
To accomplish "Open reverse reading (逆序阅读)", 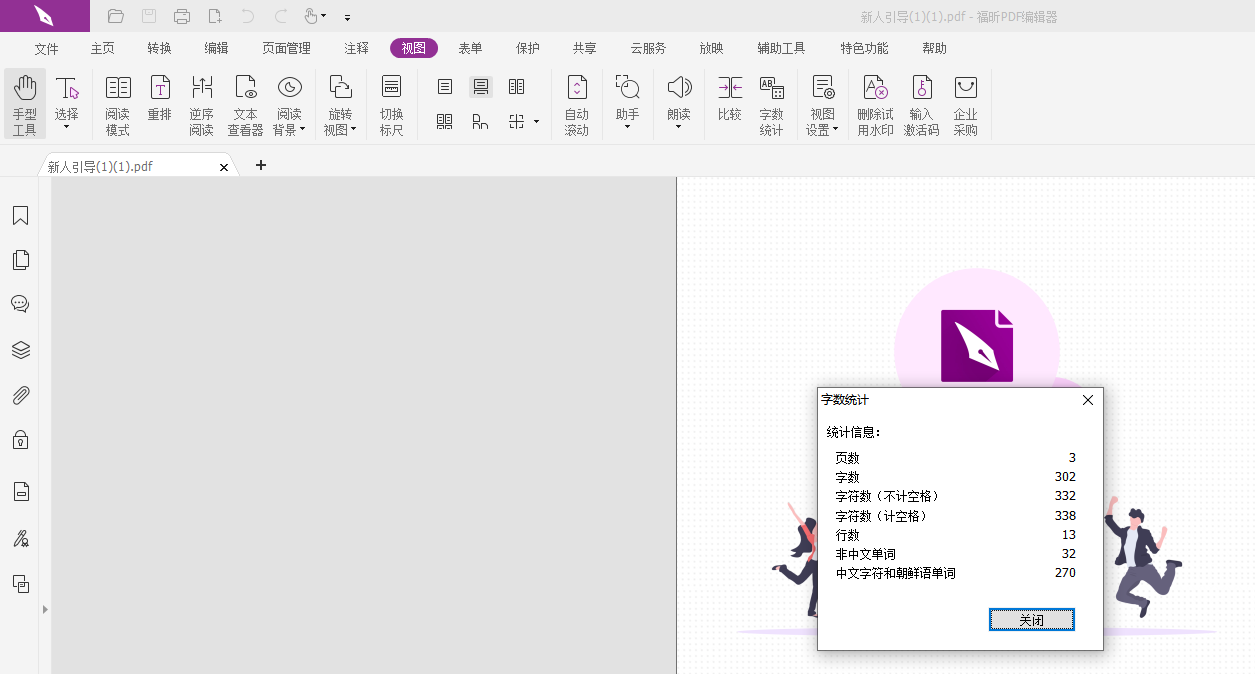I will click(x=201, y=104).
